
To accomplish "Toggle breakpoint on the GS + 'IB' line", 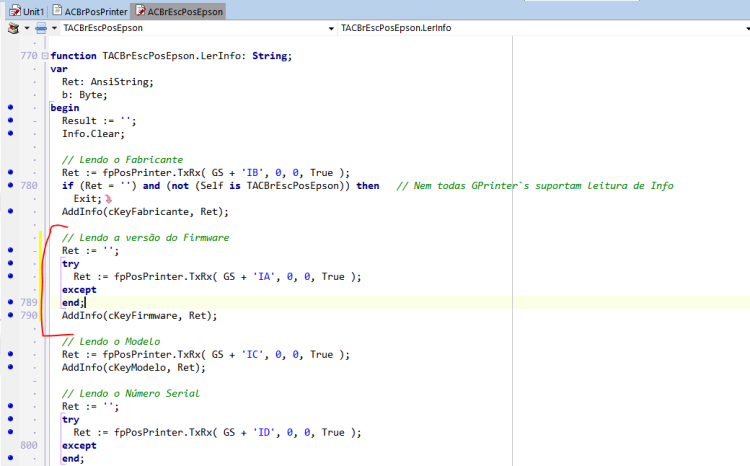I will pyautogui.click(x=11, y=172).
